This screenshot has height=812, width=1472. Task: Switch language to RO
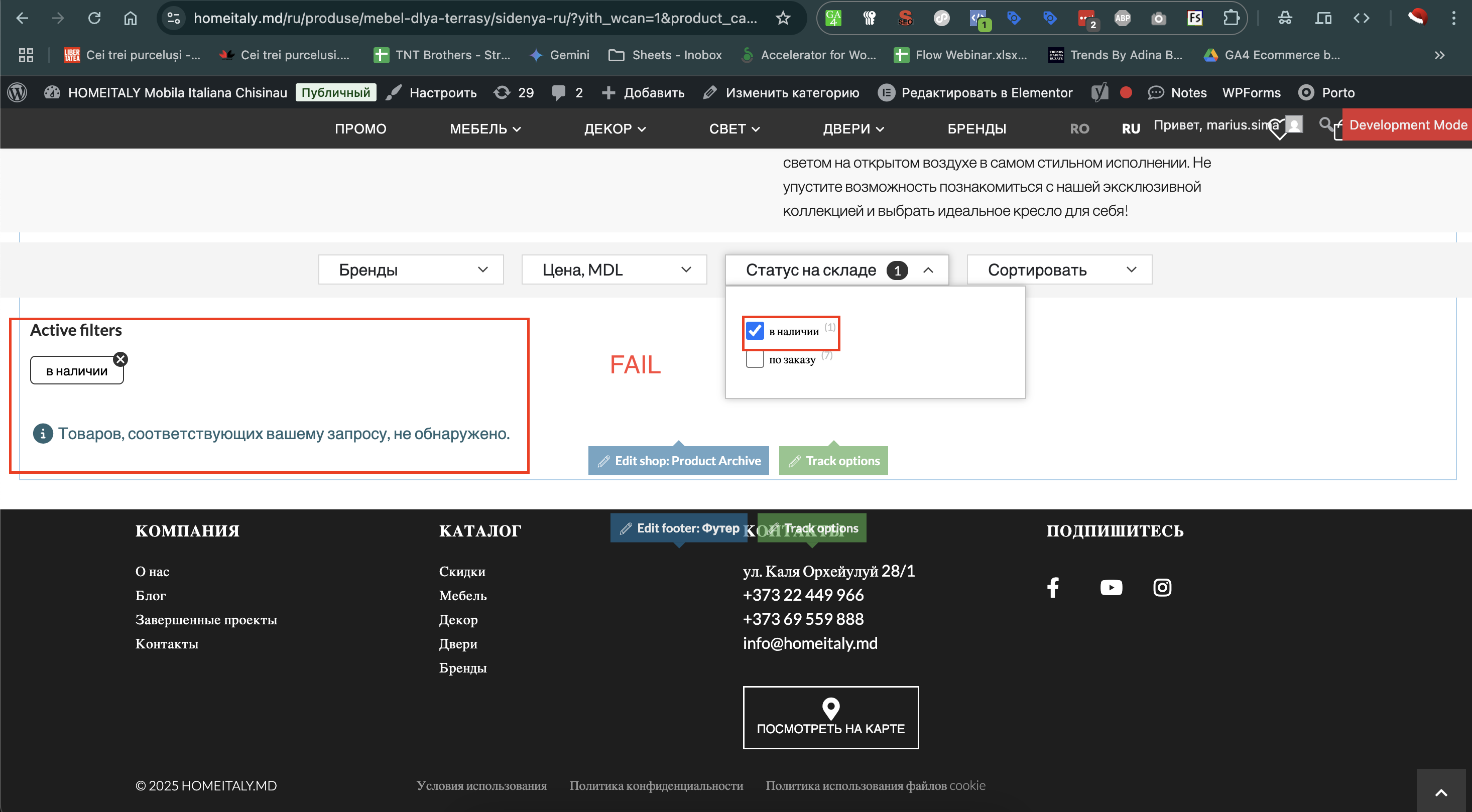point(1079,129)
